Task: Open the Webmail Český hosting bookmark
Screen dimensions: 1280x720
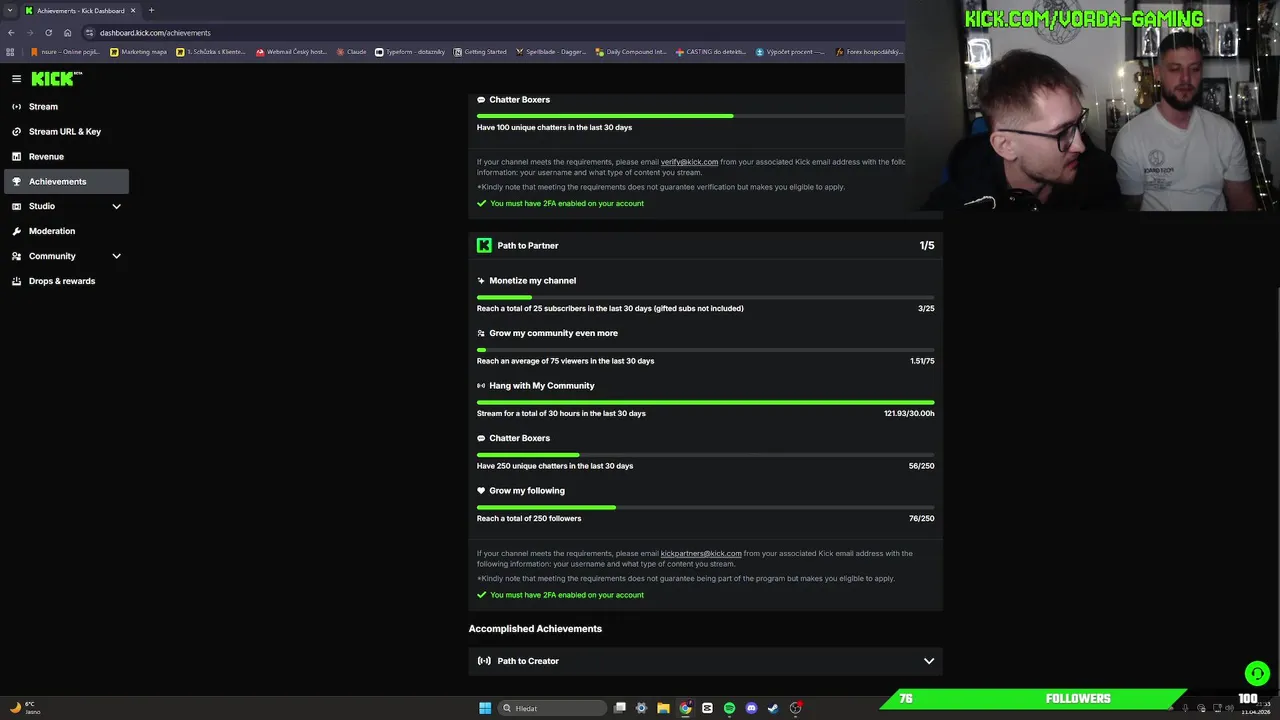Action: click(x=291, y=52)
